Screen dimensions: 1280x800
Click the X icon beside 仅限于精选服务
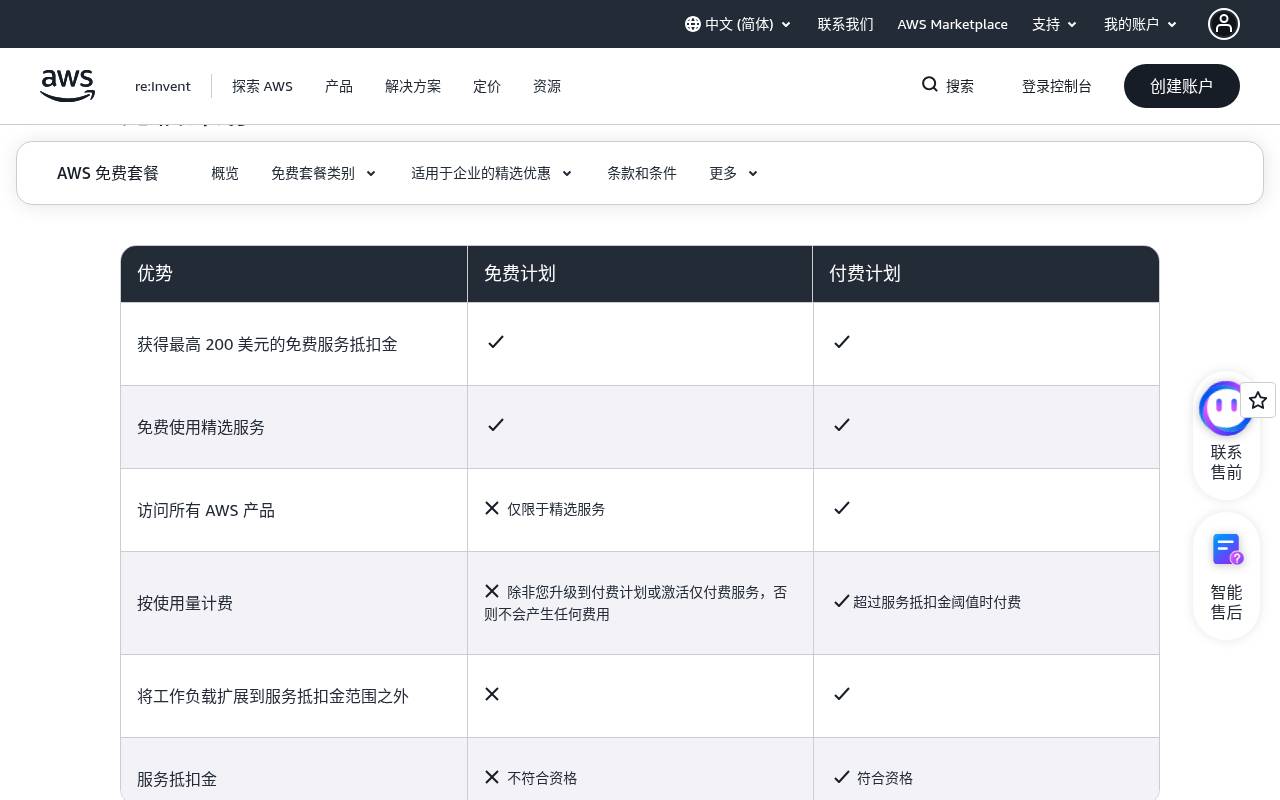[492, 508]
